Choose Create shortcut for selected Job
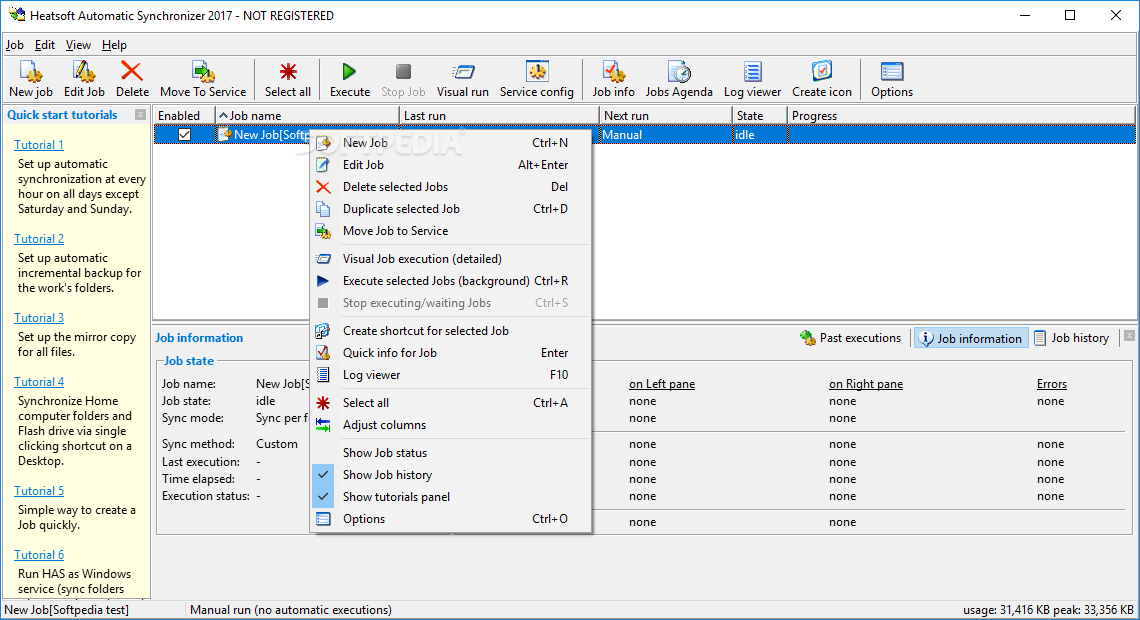Image resolution: width=1140 pixels, height=620 pixels. click(x=451, y=331)
